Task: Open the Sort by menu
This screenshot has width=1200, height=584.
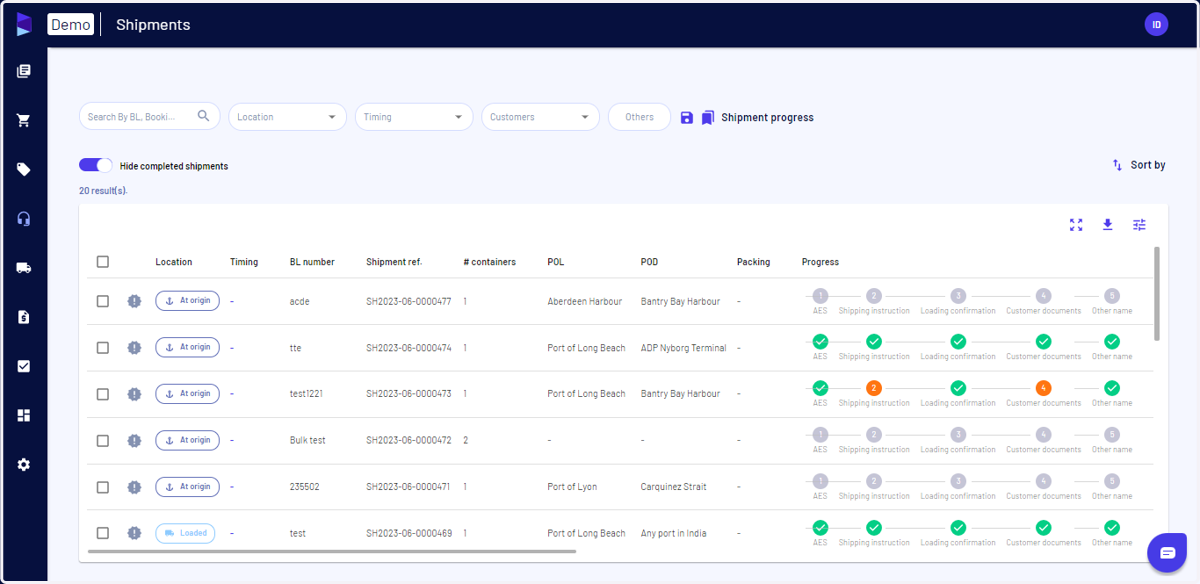Action: (x=1138, y=165)
